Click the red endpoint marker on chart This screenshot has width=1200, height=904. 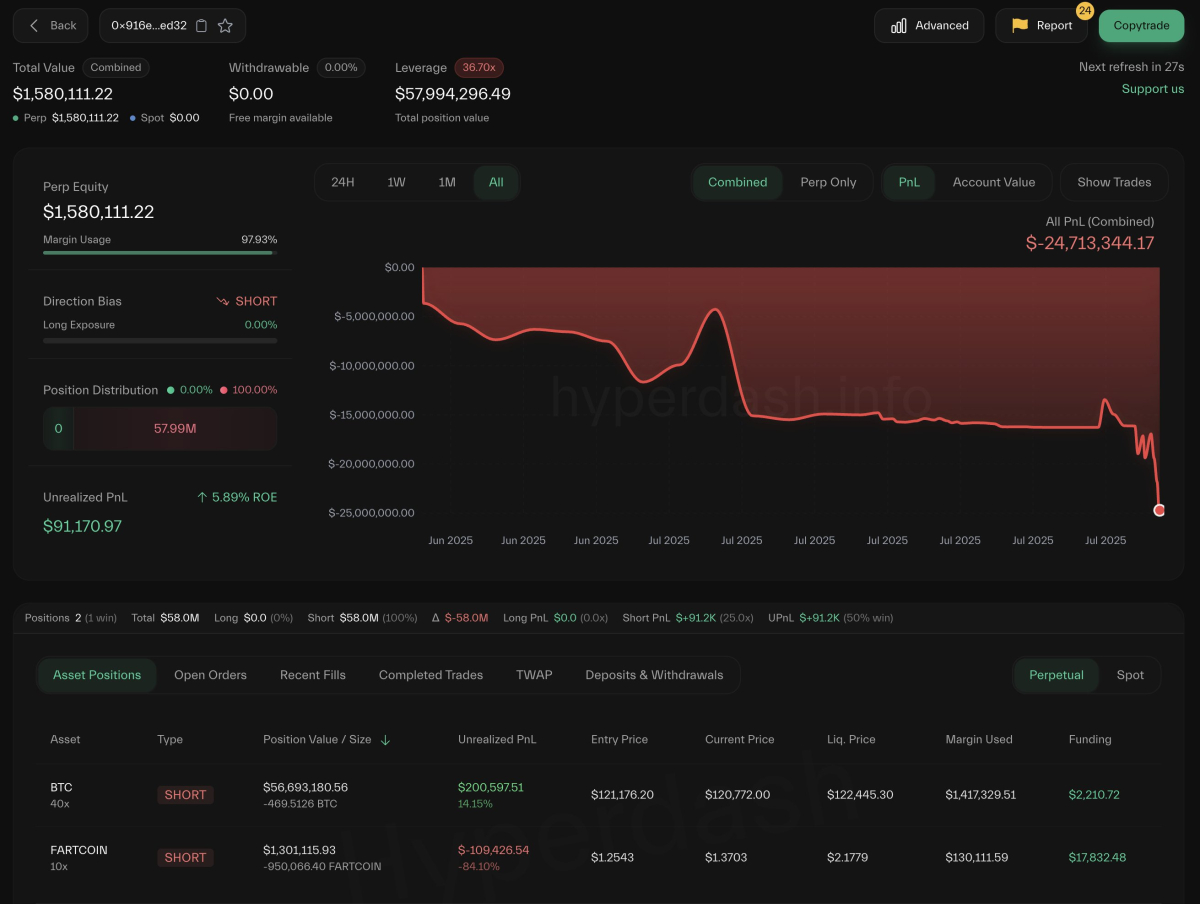click(x=1159, y=510)
